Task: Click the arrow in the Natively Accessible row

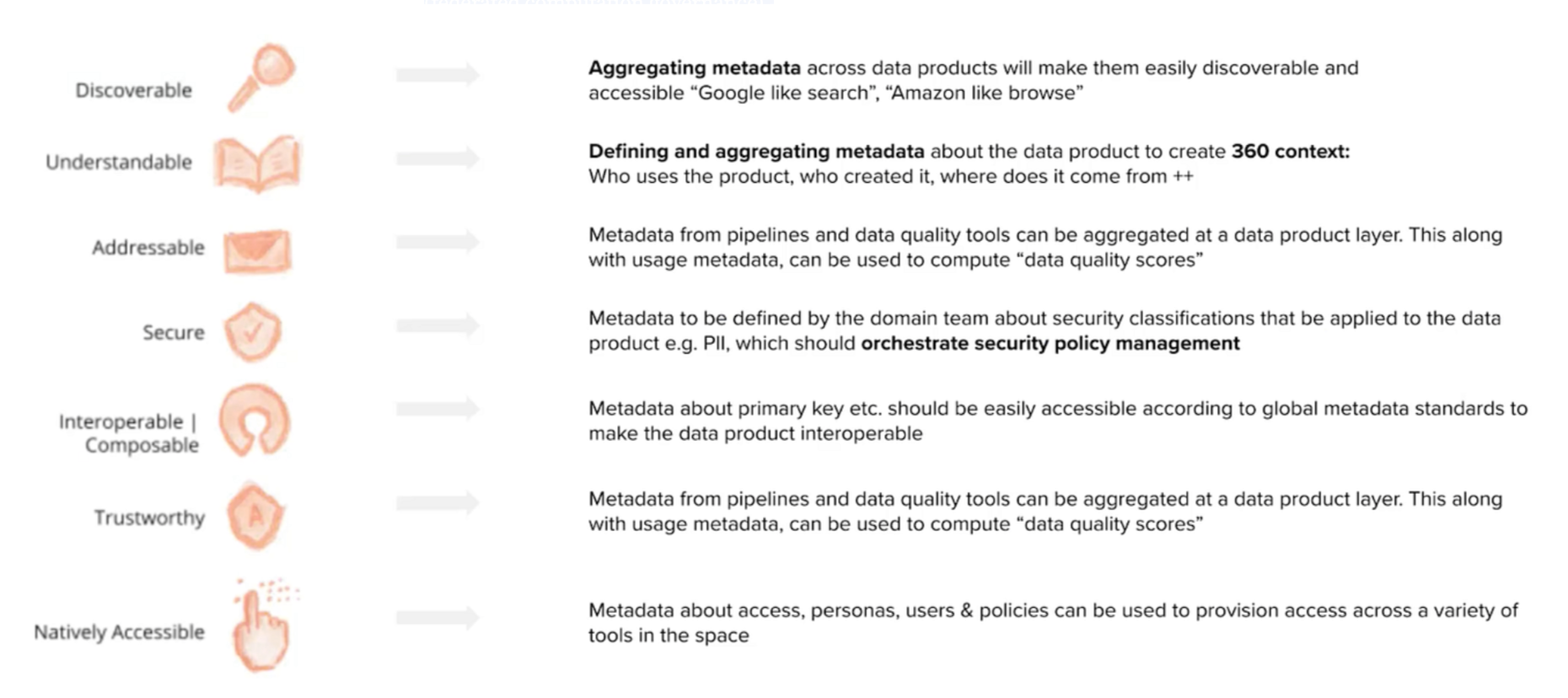Action: click(x=438, y=618)
